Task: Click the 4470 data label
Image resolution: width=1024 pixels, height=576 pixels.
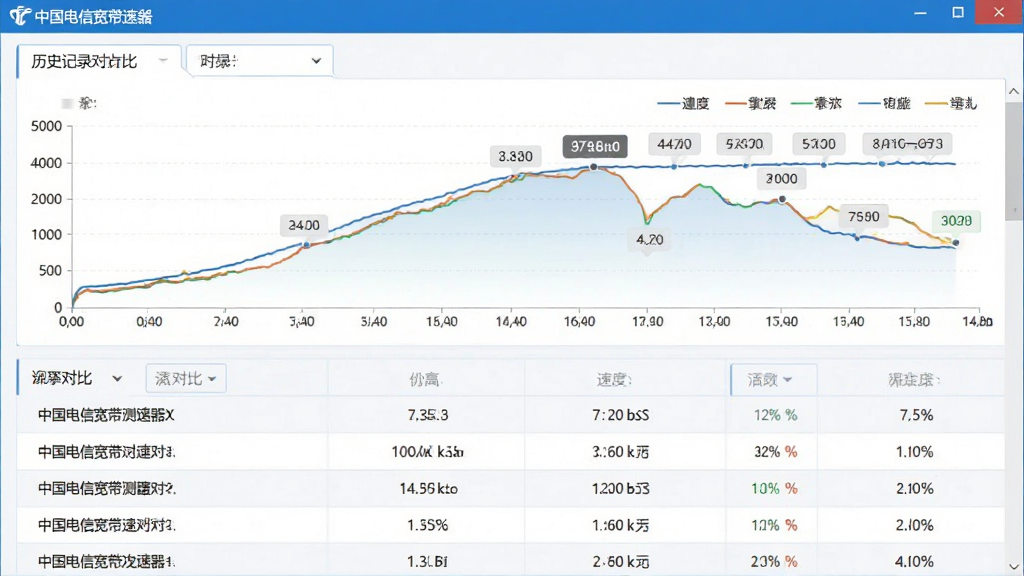Action: point(675,144)
